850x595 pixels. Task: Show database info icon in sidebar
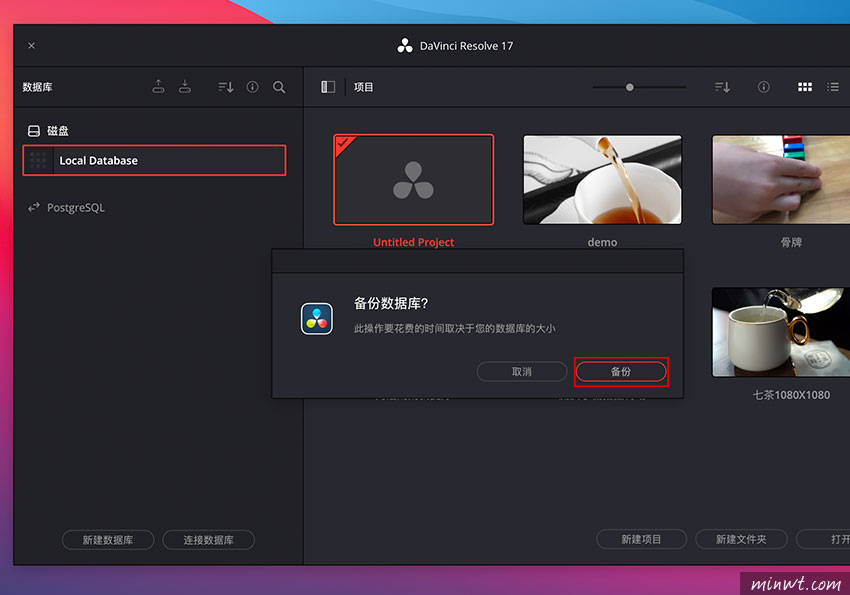click(253, 87)
